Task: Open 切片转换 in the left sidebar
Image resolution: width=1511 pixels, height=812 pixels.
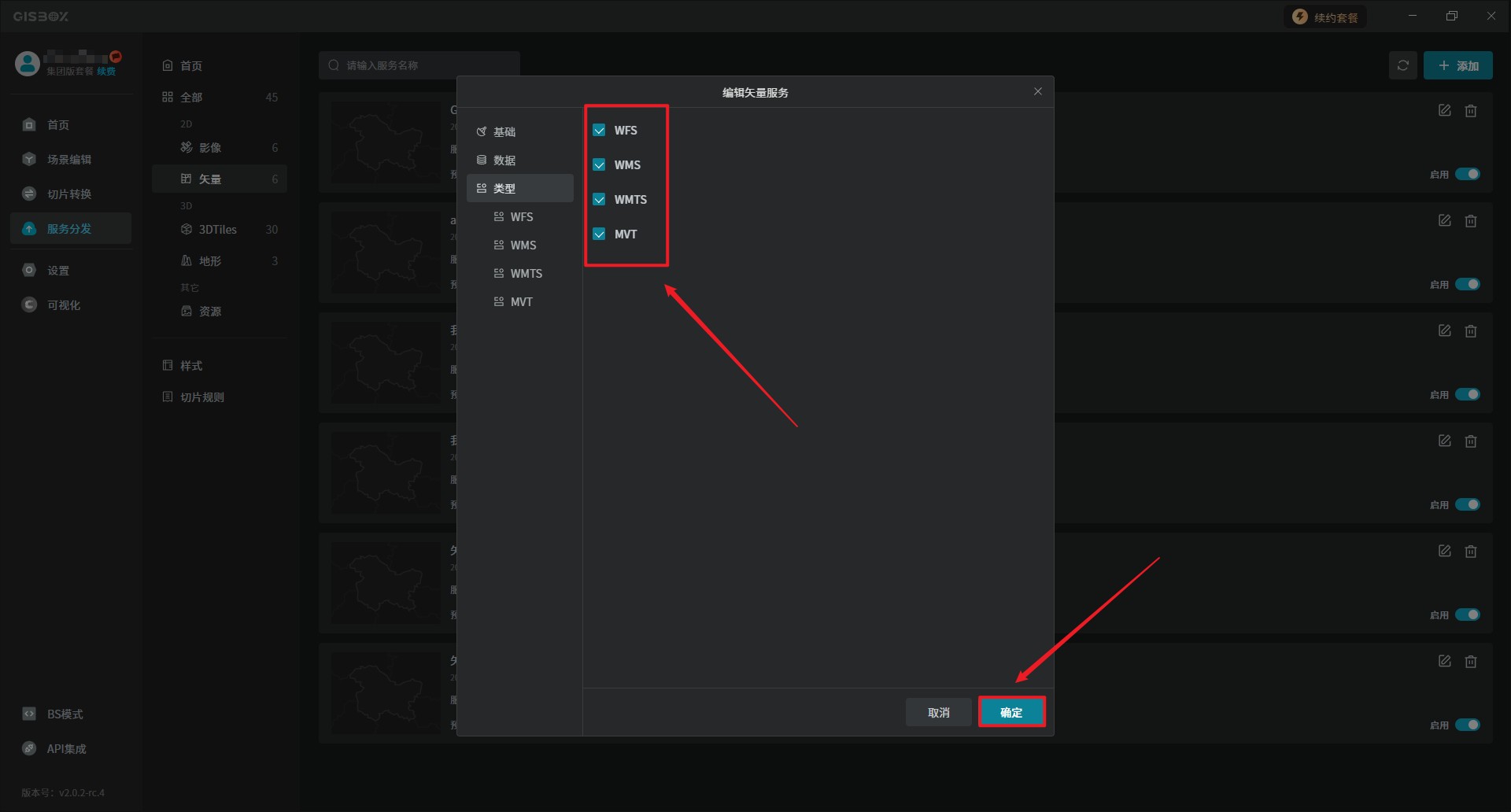Action: coord(68,194)
